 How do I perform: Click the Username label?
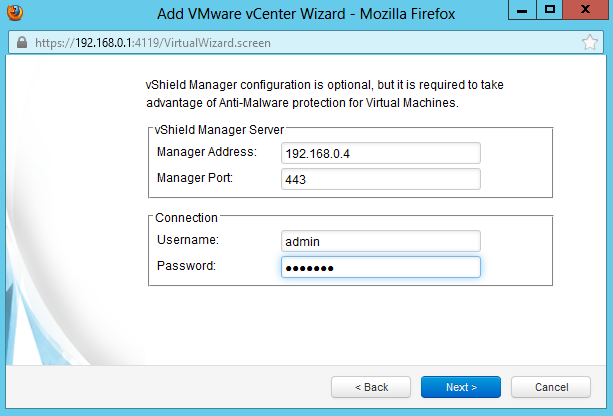(x=188, y=240)
